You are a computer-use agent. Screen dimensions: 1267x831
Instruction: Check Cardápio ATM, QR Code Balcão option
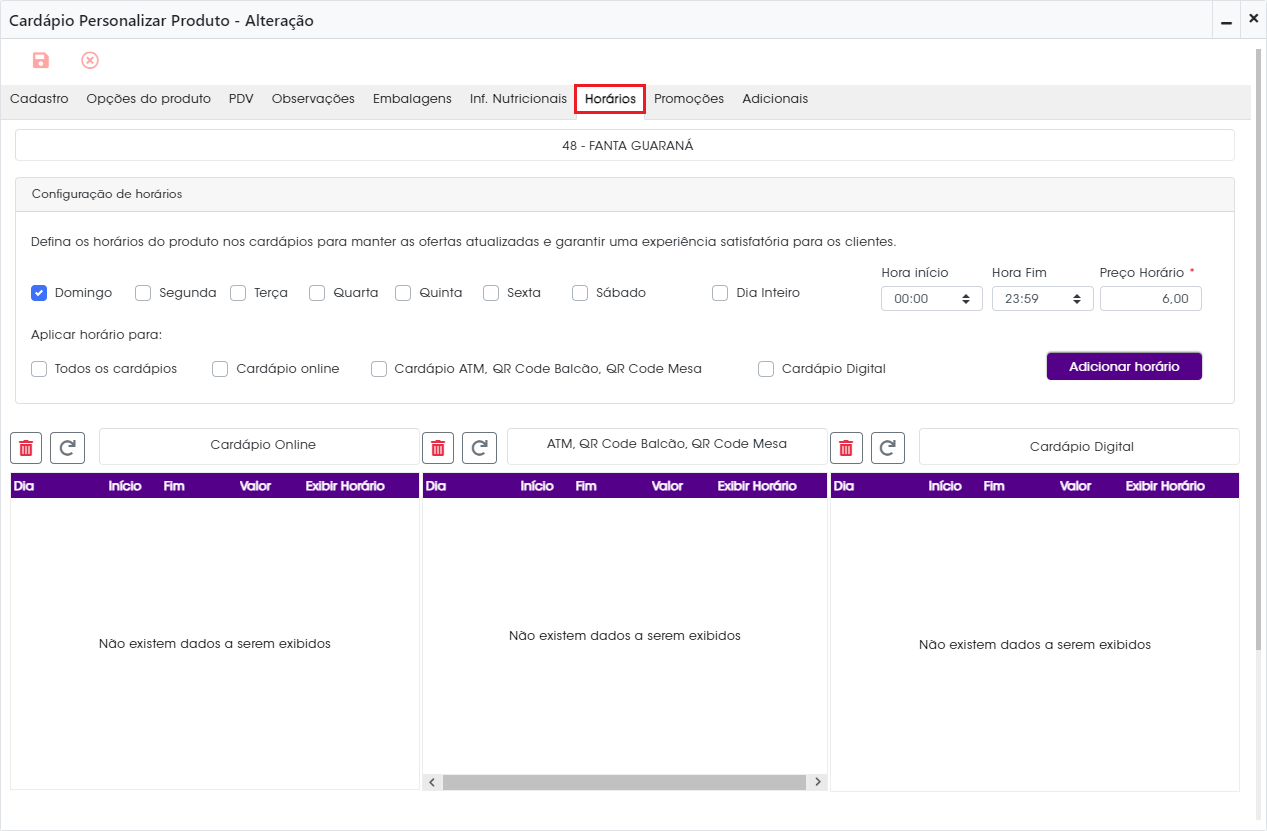[379, 369]
